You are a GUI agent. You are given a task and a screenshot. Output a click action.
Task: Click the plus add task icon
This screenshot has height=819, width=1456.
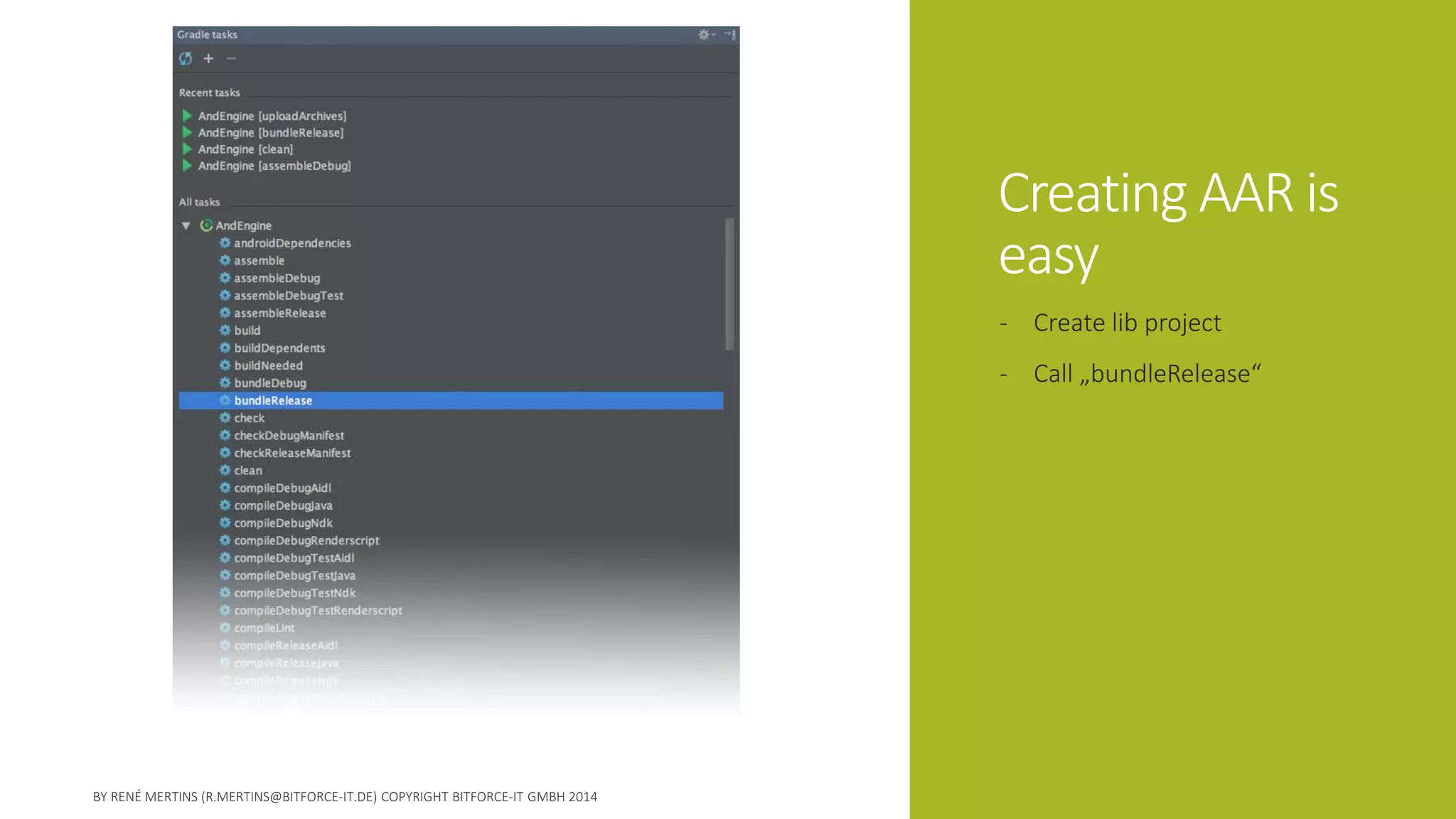click(x=208, y=58)
